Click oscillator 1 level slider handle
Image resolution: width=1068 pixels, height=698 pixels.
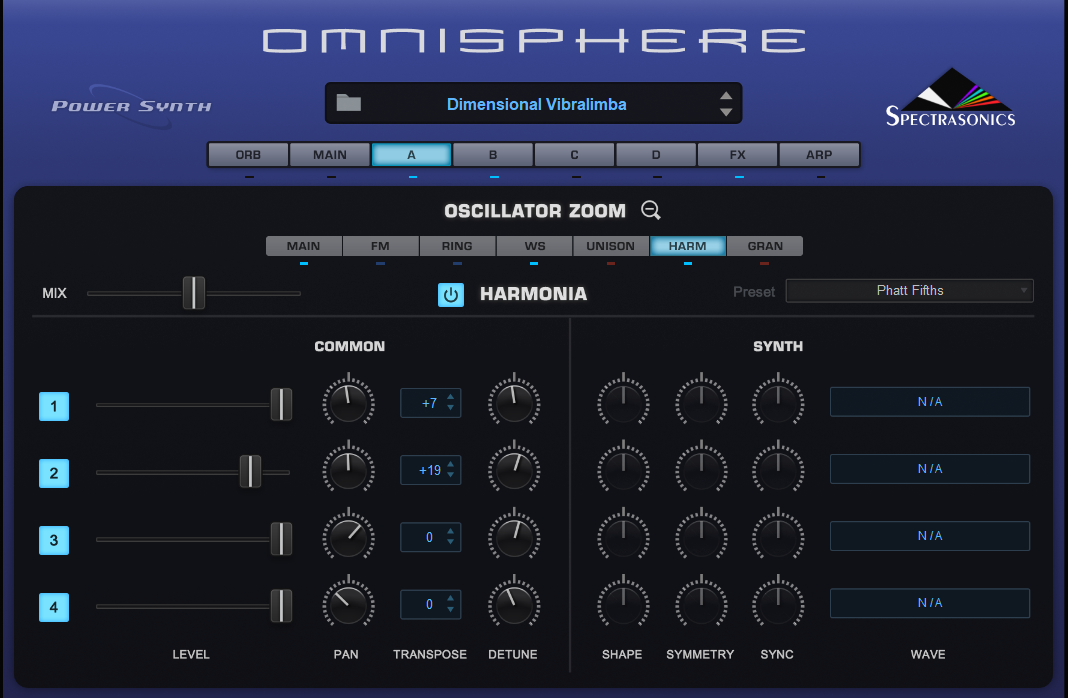click(281, 404)
